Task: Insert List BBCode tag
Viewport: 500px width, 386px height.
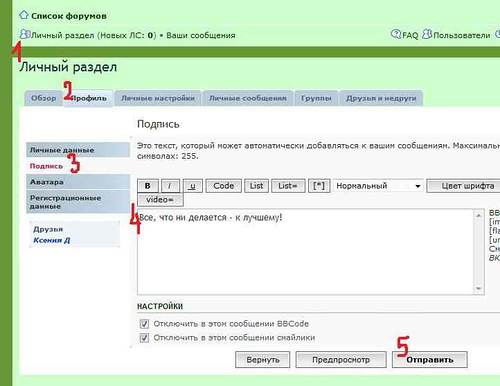Action: (256, 186)
